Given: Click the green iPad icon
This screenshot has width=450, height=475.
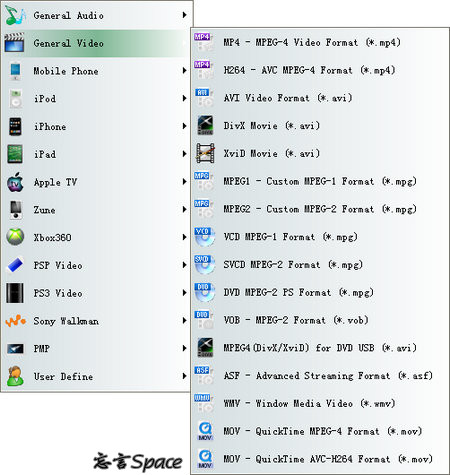Looking at the screenshot, I should [x=15, y=154].
